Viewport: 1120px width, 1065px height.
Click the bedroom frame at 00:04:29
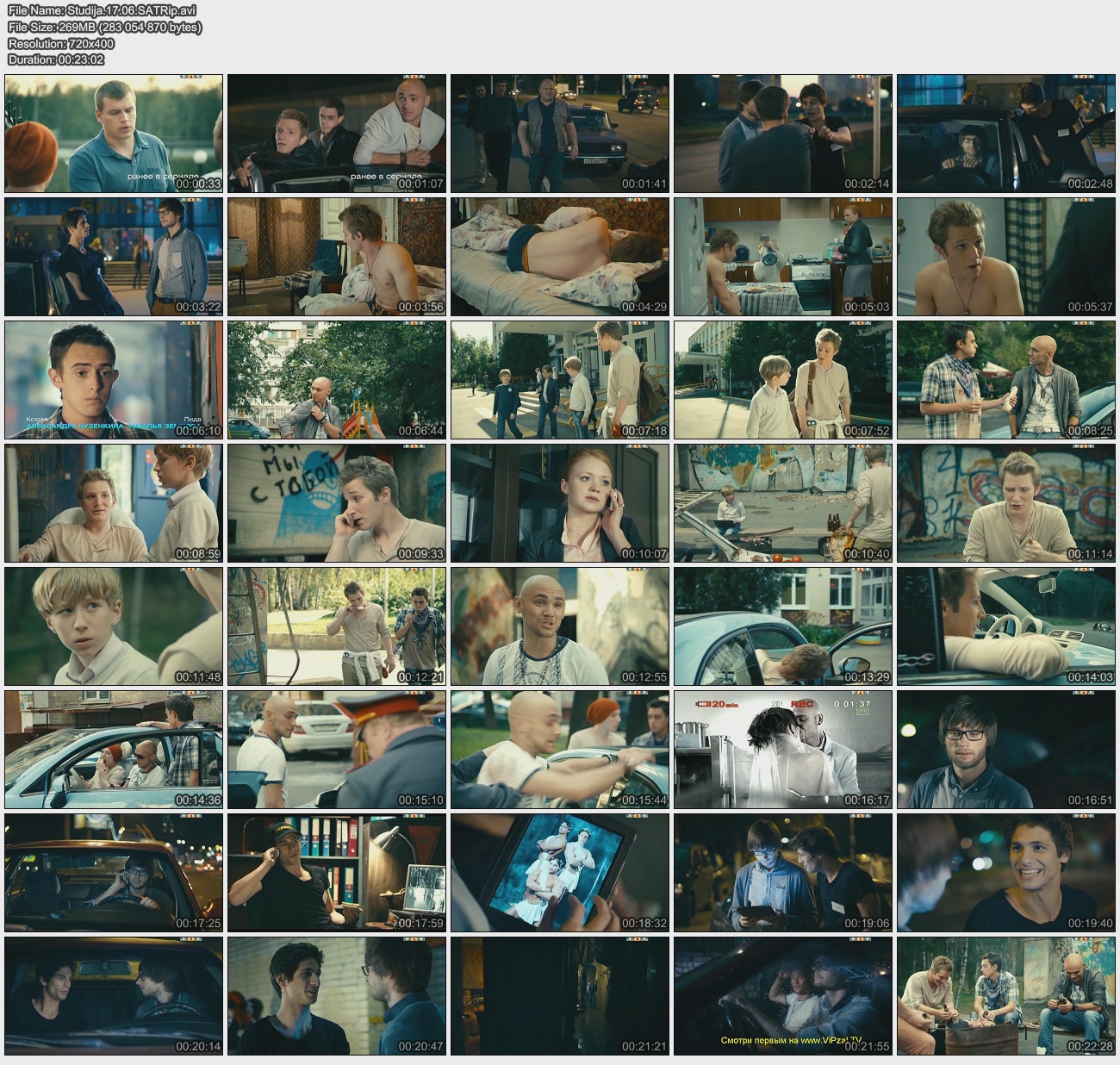tap(559, 257)
